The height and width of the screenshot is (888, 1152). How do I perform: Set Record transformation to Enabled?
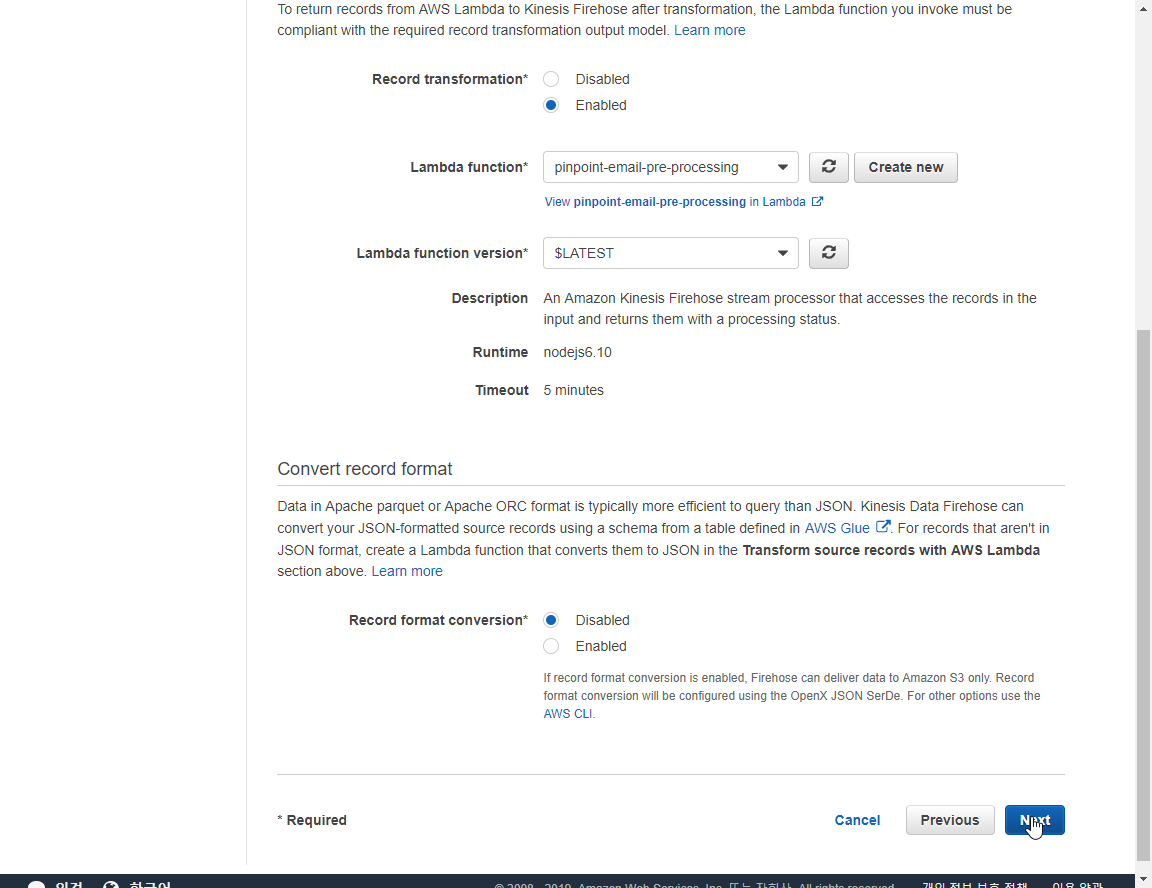(x=551, y=105)
